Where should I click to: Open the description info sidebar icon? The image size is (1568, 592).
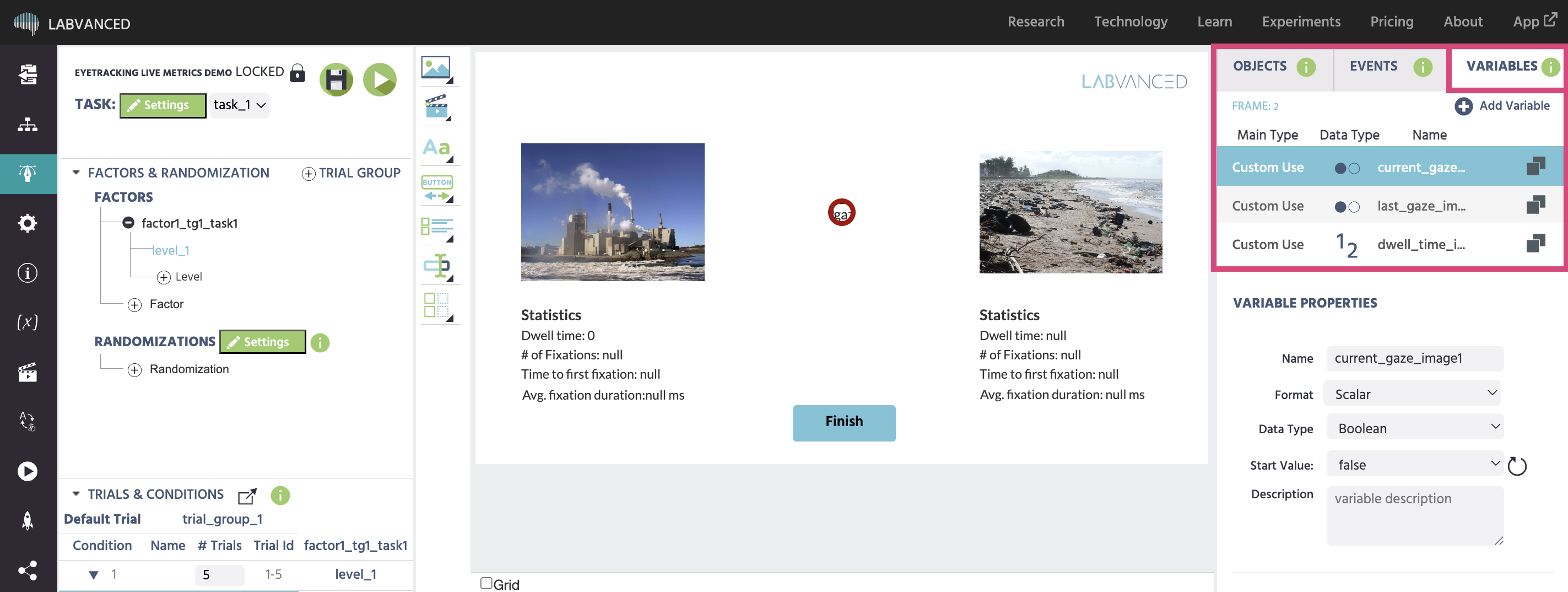pyautogui.click(x=28, y=273)
